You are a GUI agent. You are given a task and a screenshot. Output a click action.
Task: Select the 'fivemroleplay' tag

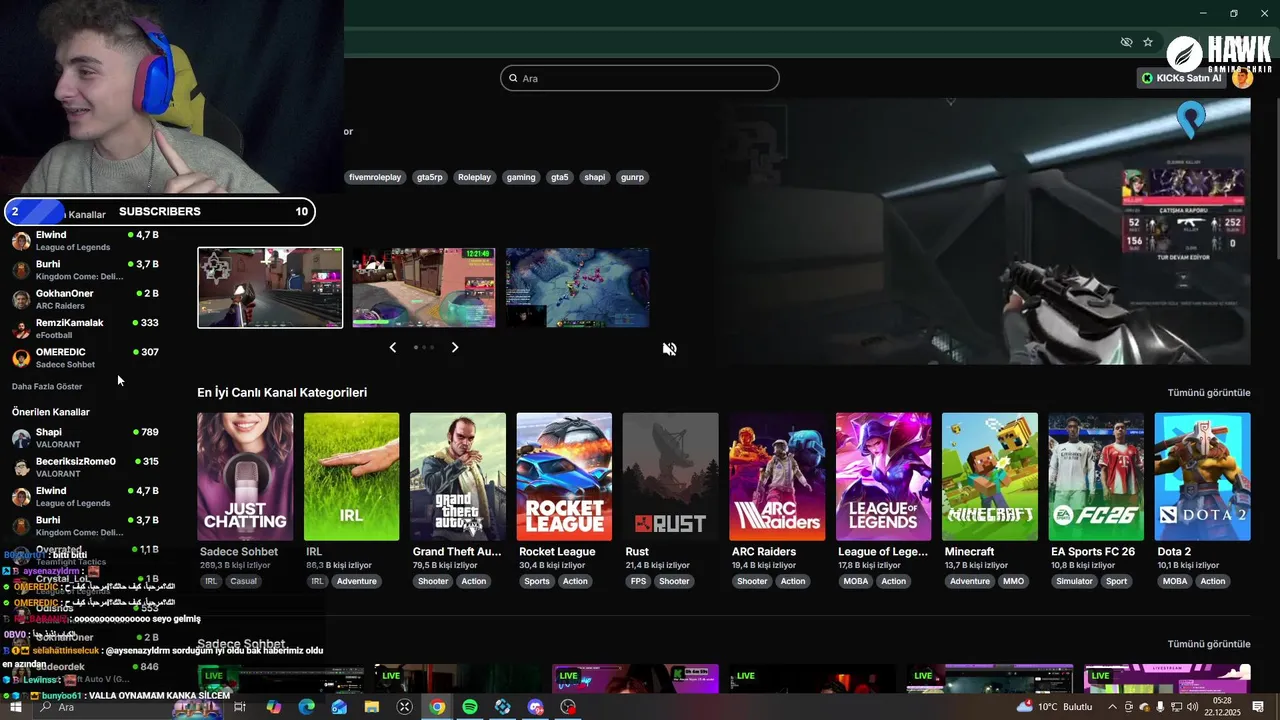click(375, 177)
